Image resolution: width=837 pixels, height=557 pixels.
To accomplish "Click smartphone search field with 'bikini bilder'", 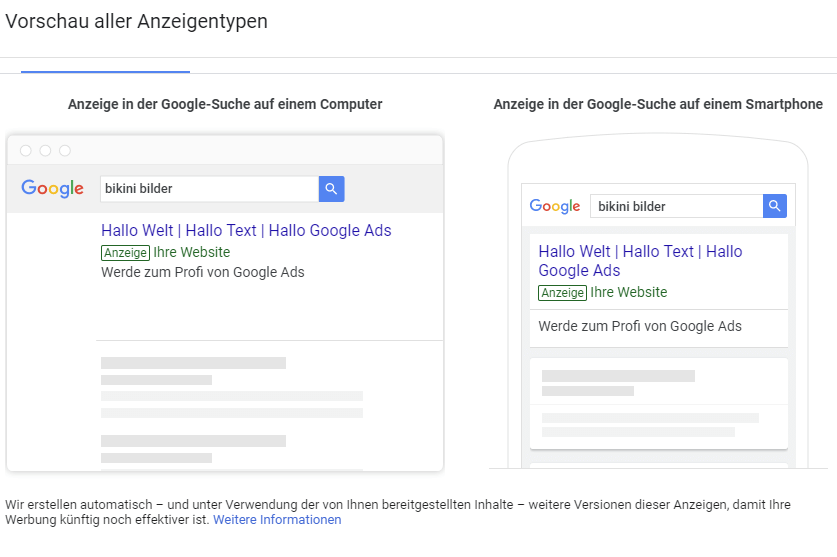I will 676,206.
